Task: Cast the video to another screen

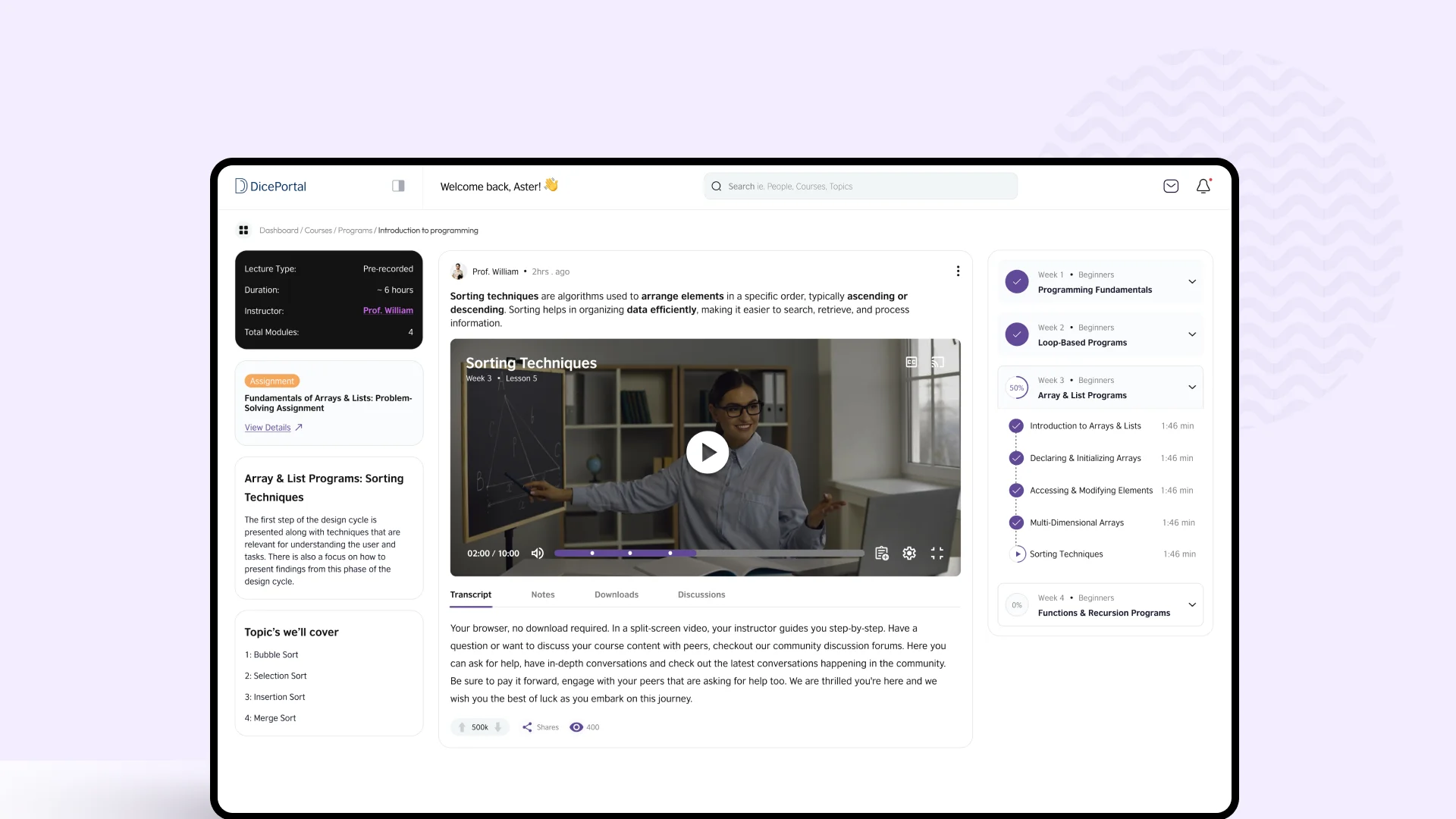Action: coord(938,362)
